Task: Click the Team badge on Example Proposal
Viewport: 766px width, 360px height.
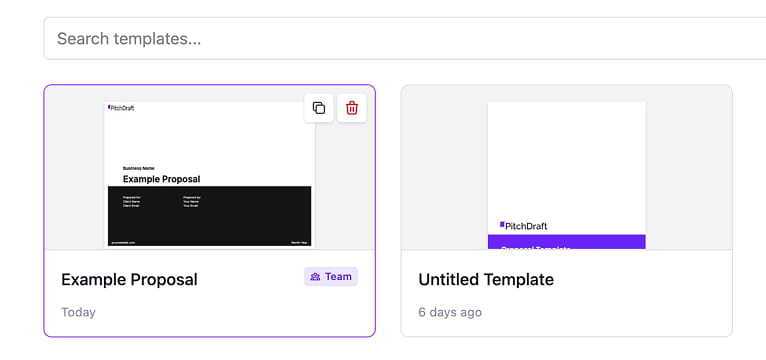Action: 331,276
